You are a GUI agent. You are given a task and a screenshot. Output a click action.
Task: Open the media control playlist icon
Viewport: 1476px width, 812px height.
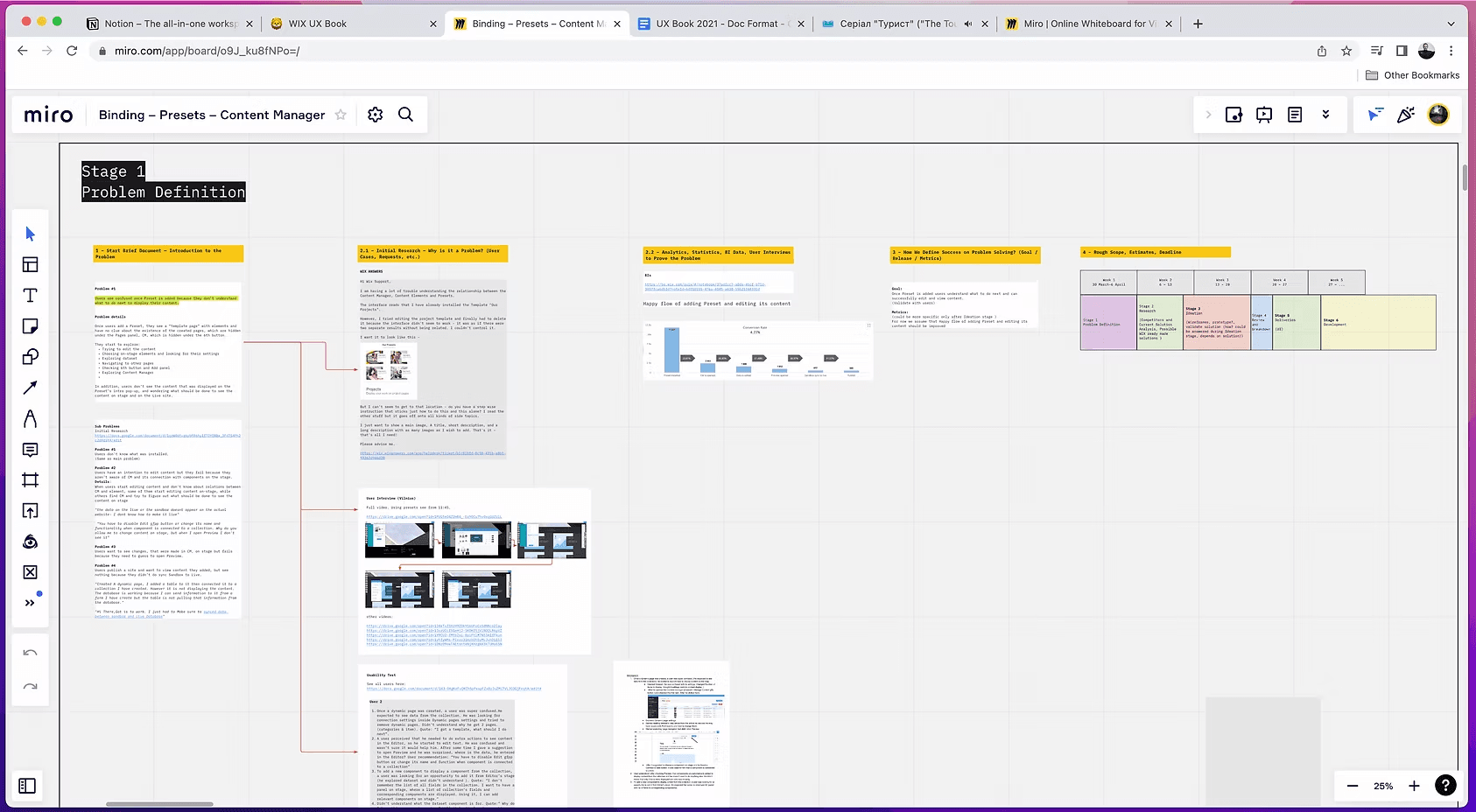pyautogui.click(x=1377, y=51)
